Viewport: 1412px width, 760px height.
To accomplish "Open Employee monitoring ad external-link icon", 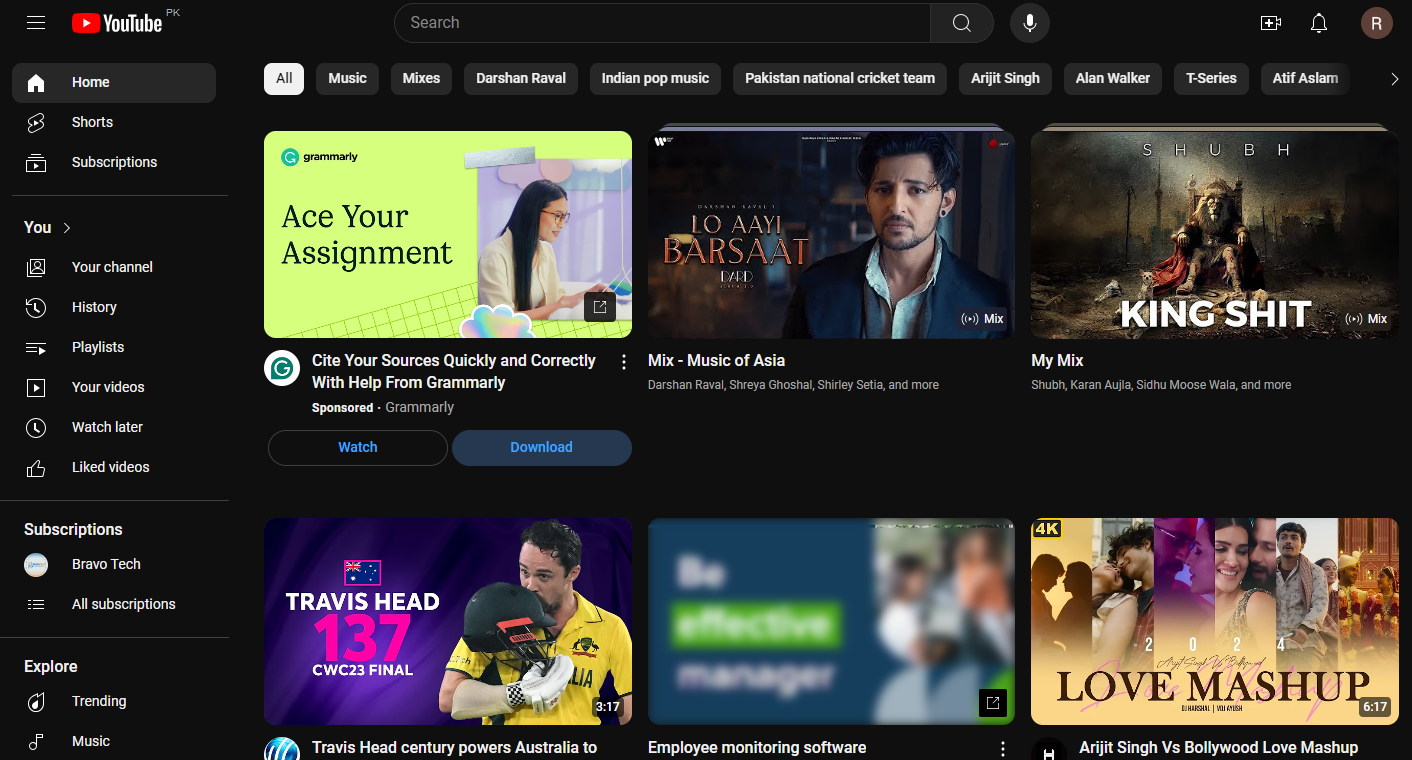I will [992, 703].
